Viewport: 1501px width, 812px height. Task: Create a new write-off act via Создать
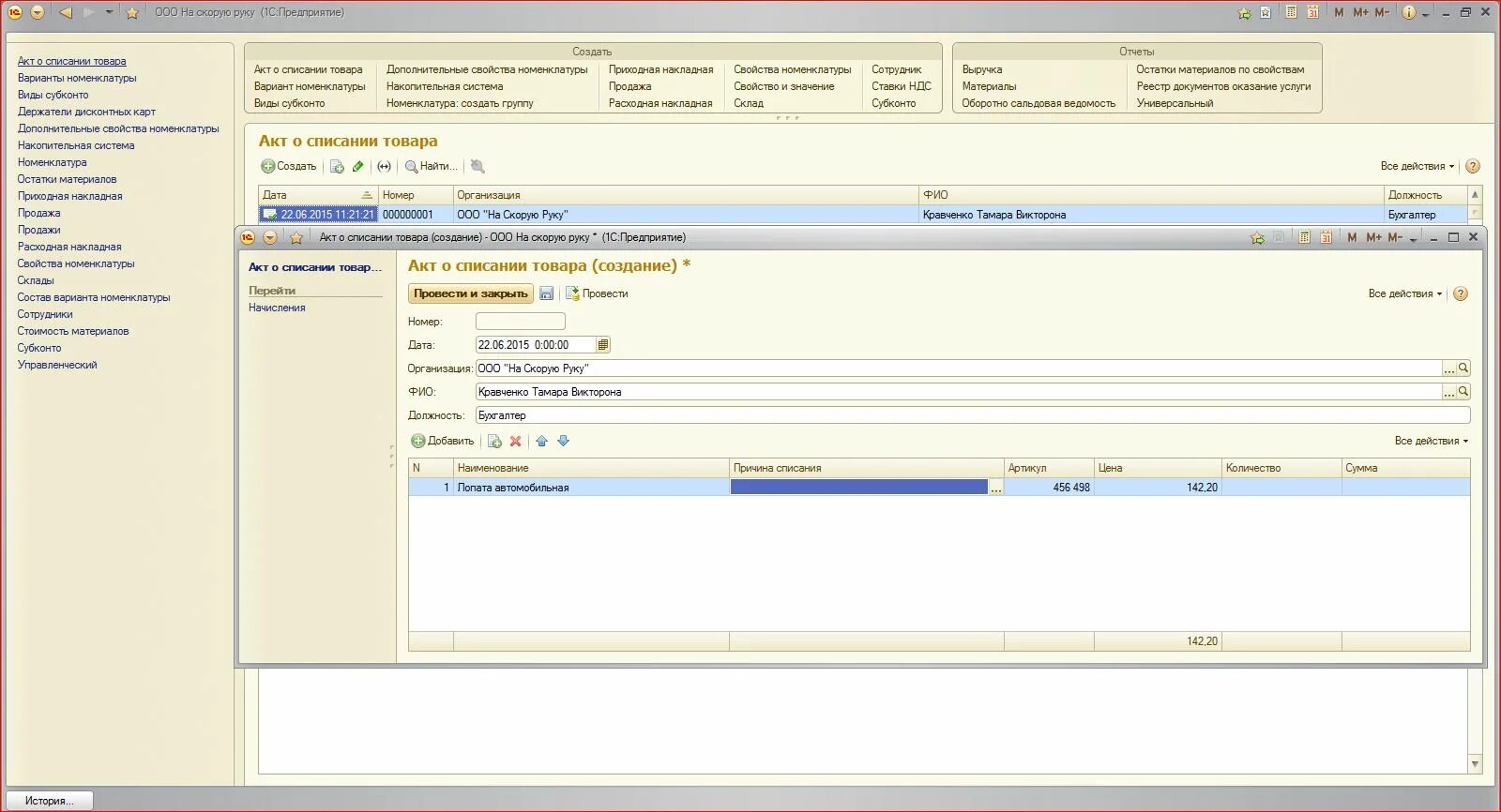[289, 166]
